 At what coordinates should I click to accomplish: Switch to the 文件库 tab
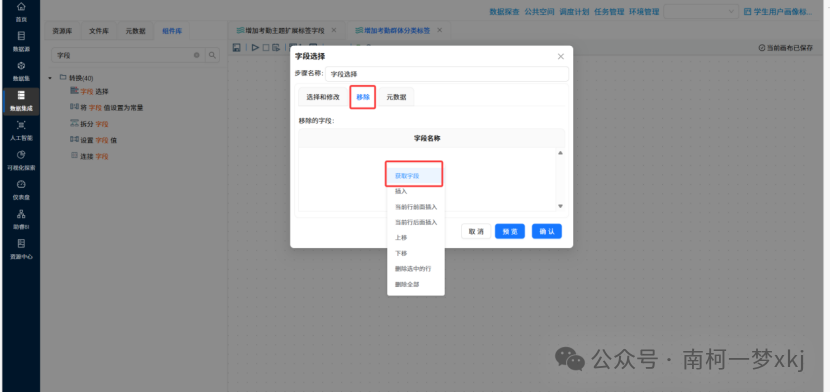(99, 31)
